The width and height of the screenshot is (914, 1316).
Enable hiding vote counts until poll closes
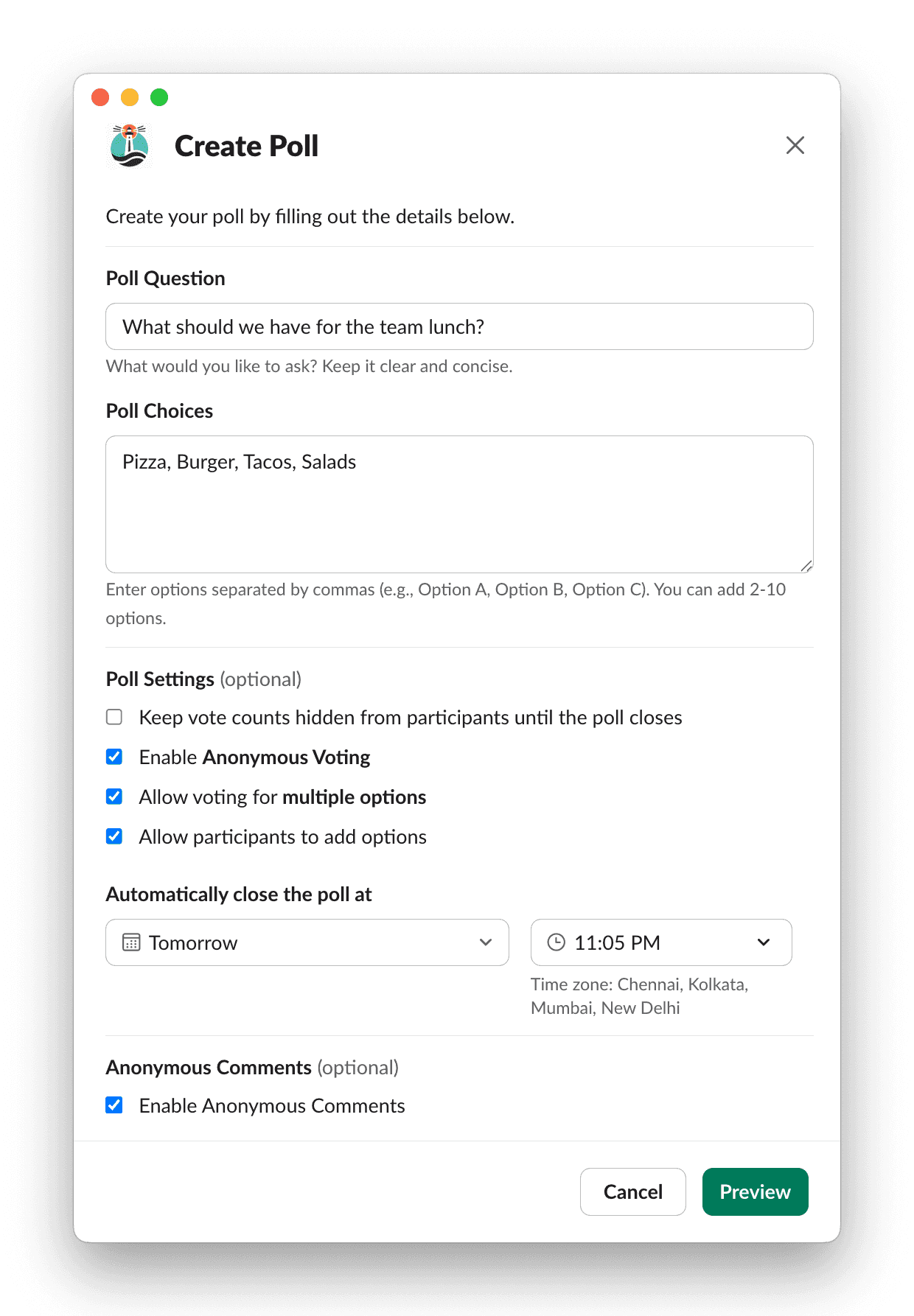tap(114, 716)
